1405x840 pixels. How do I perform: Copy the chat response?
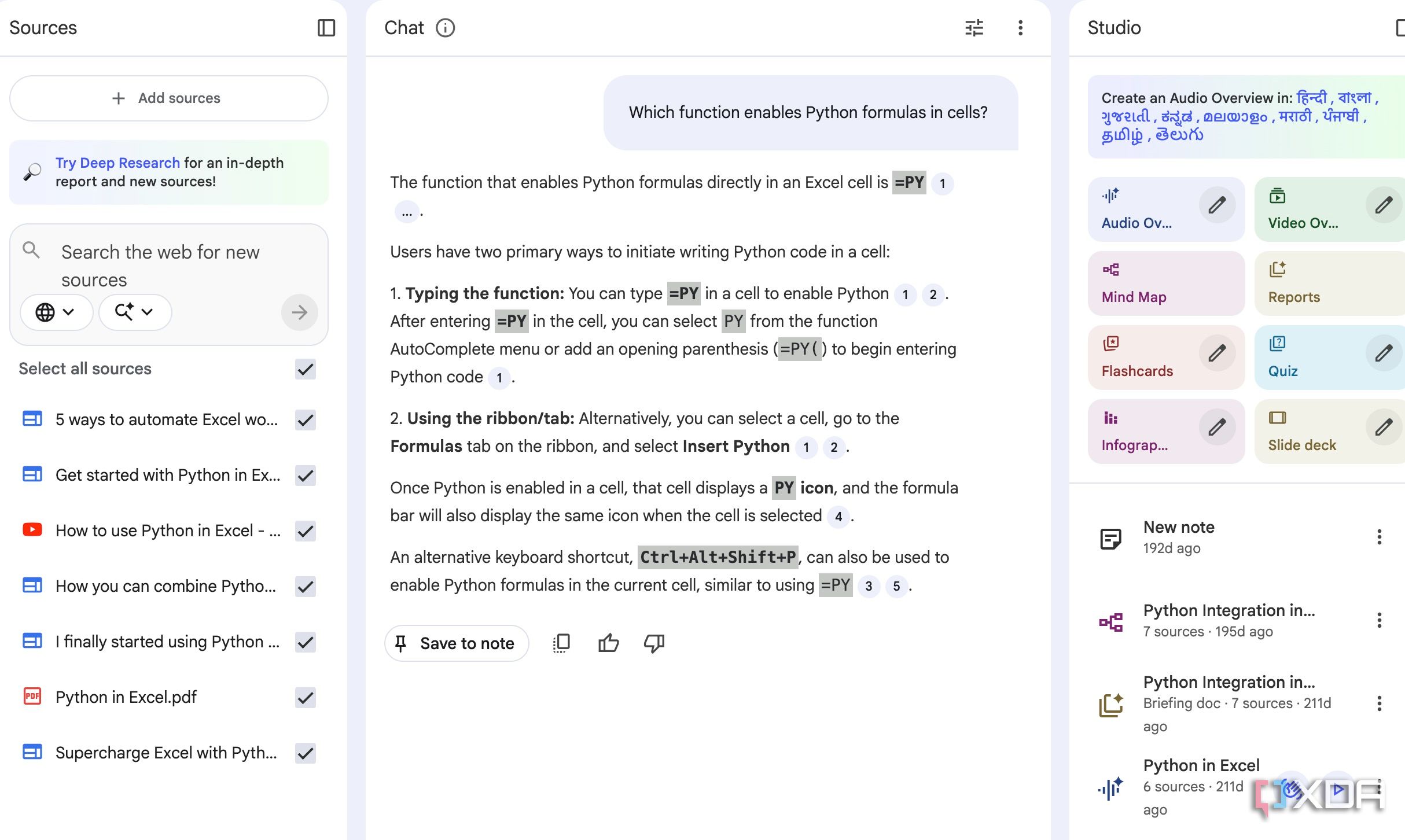click(x=561, y=643)
